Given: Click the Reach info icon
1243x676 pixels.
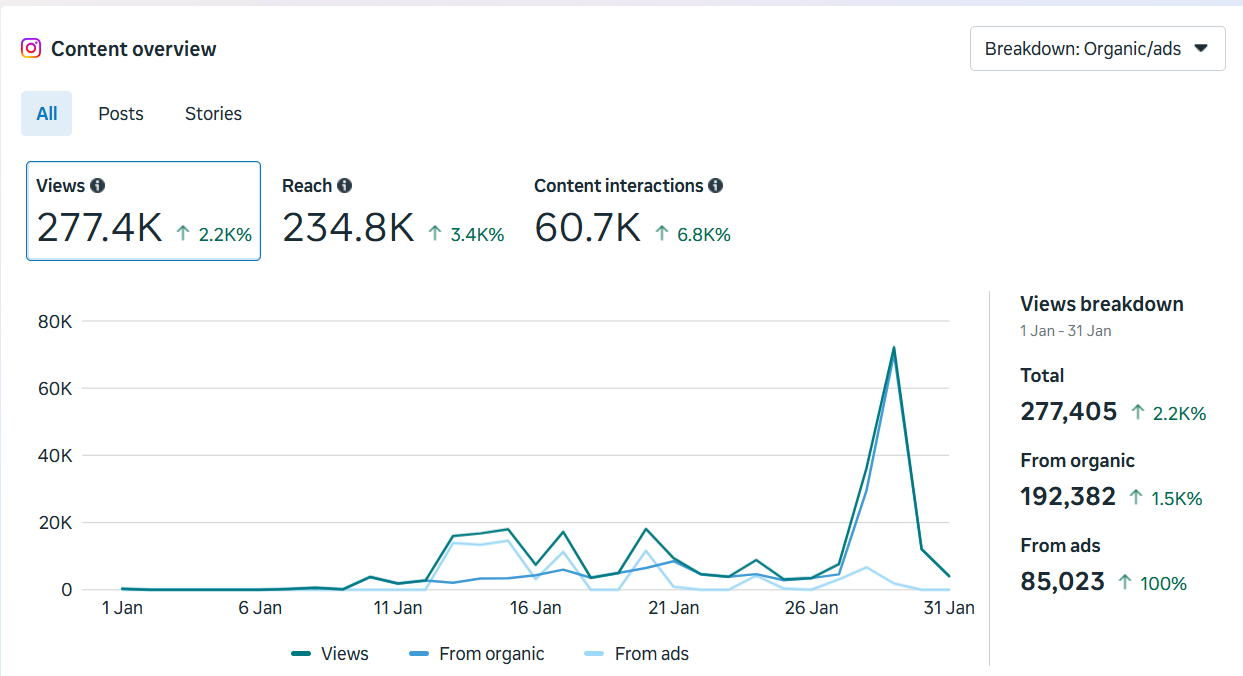Looking at the screenshot, I should click(345, 185).
